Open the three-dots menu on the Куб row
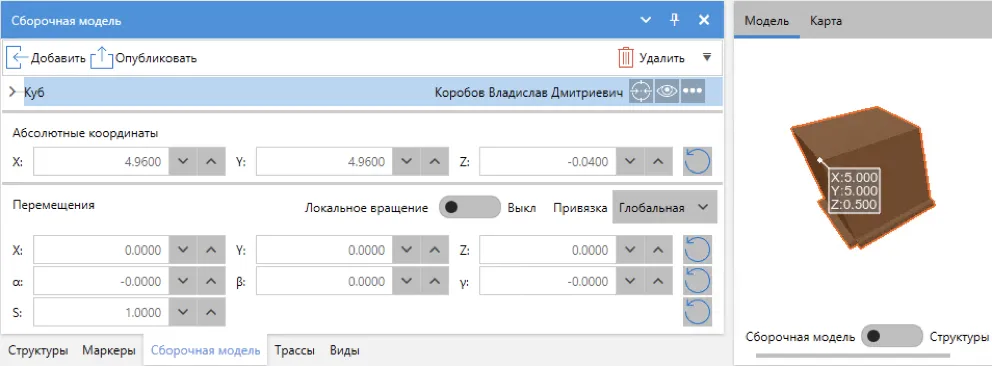This screenshot has width=992, height=366. (693, 92)
